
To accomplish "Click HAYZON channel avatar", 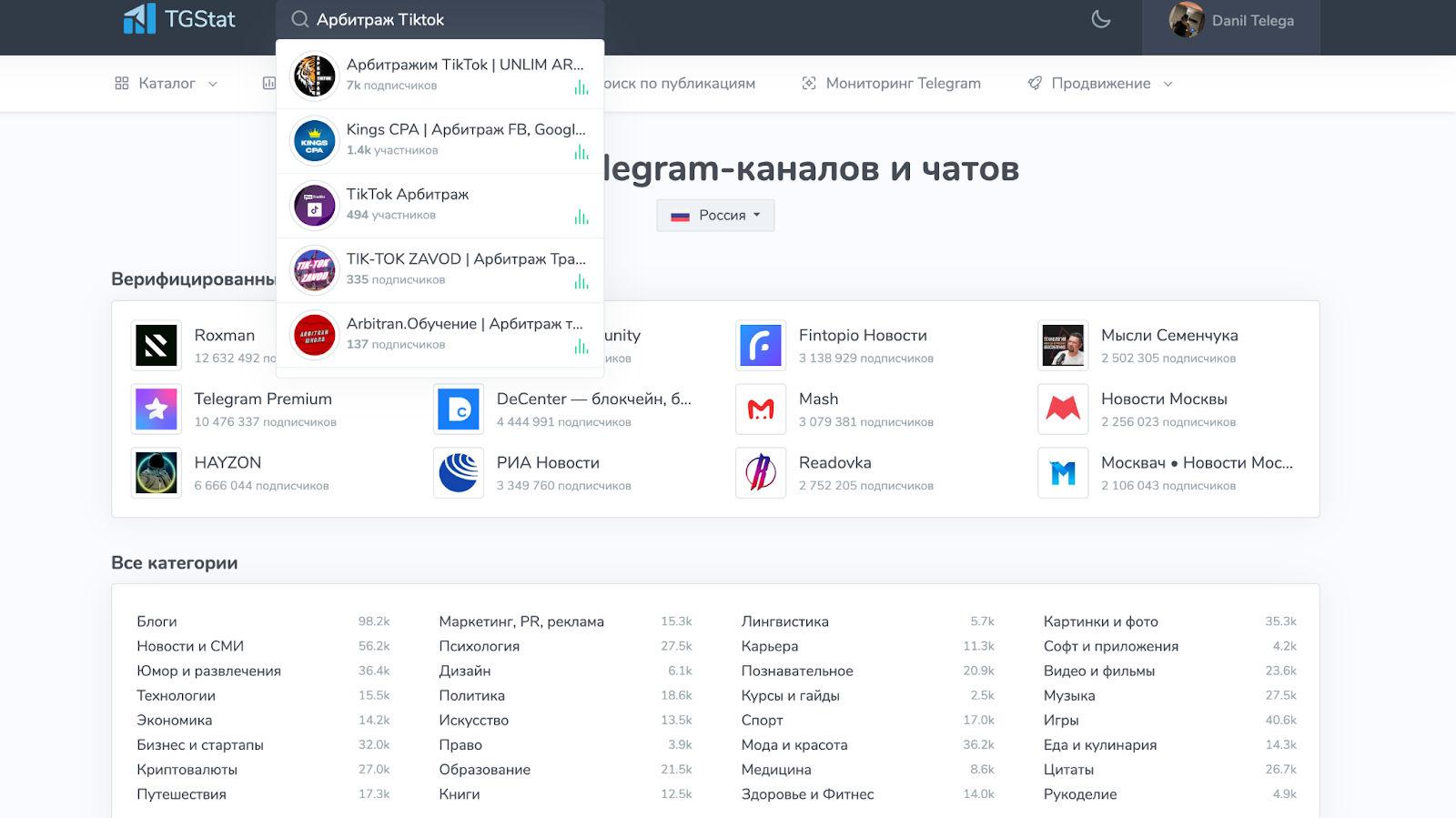I will click(157, 473).
